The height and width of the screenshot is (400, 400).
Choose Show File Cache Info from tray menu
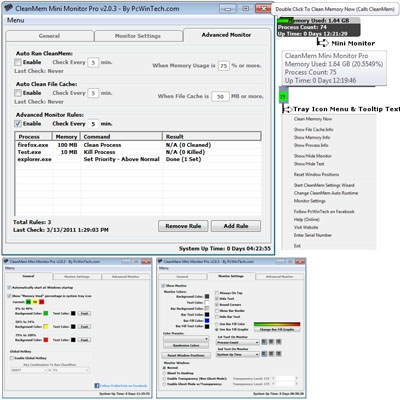(313, 129)
